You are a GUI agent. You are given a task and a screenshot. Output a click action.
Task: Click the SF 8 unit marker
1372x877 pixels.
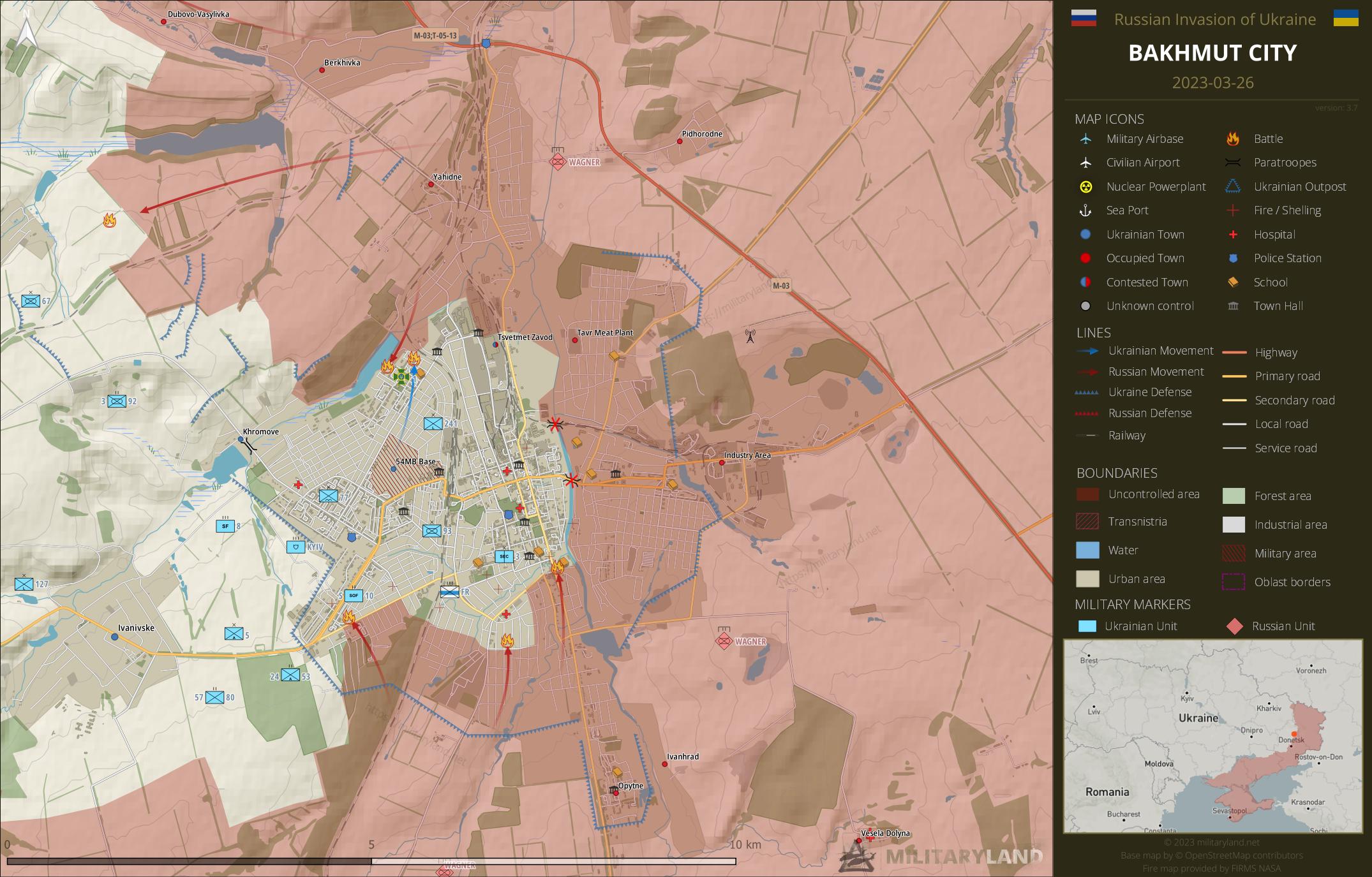pyautogui.click(x=225, y=526)
